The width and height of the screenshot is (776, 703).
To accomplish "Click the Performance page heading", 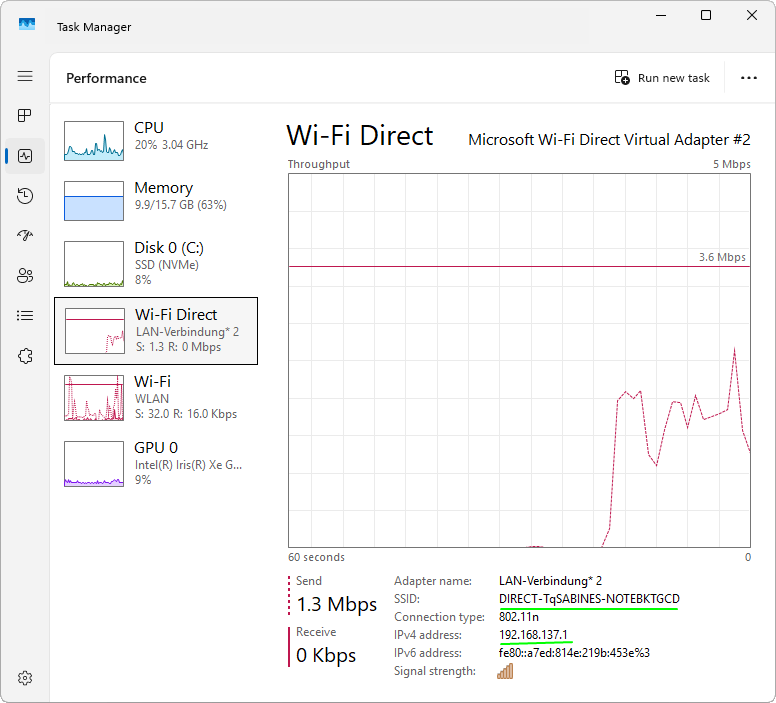I will 106,78.
